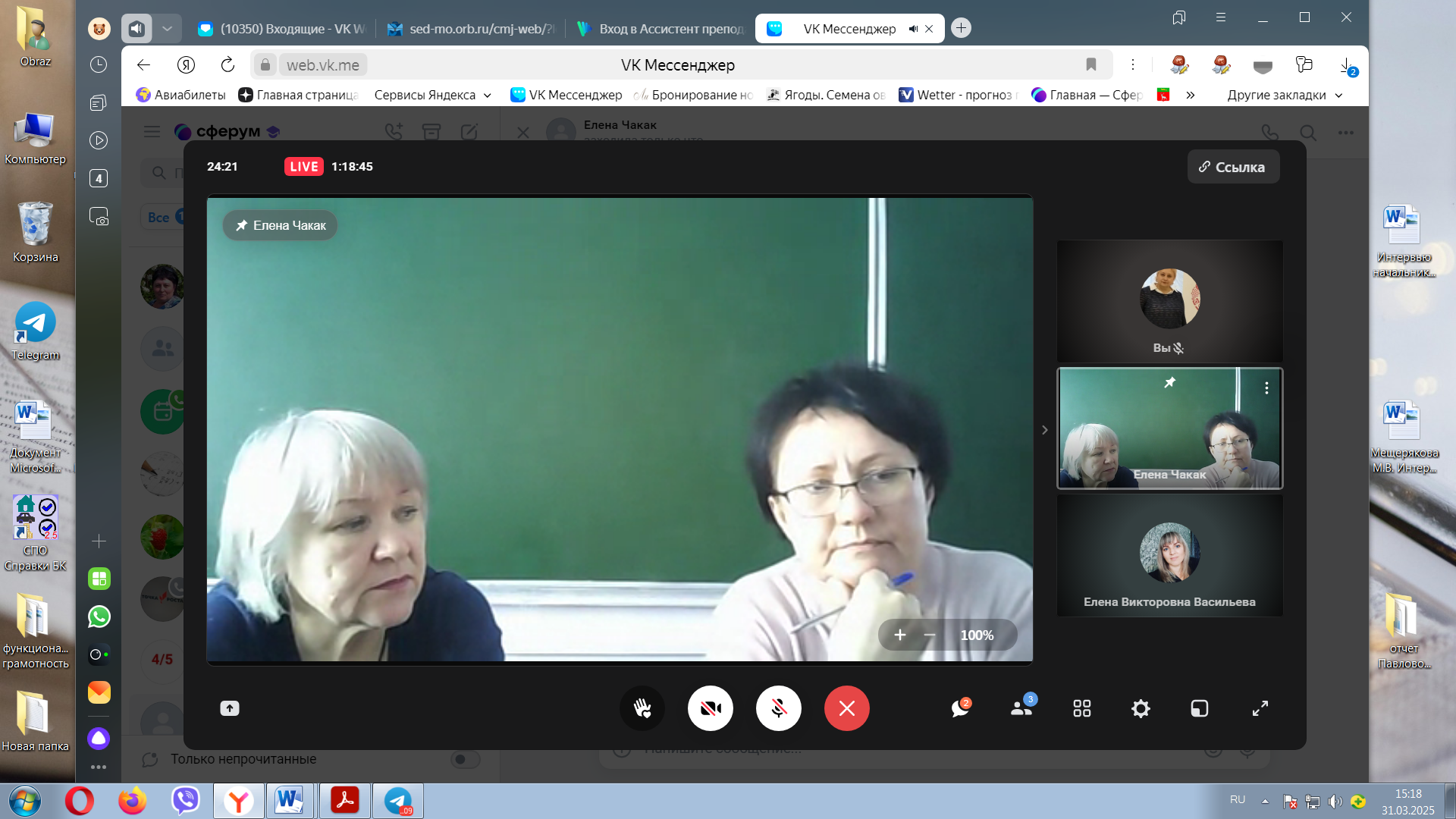Raise hand in the call

(x=642, y=708)
